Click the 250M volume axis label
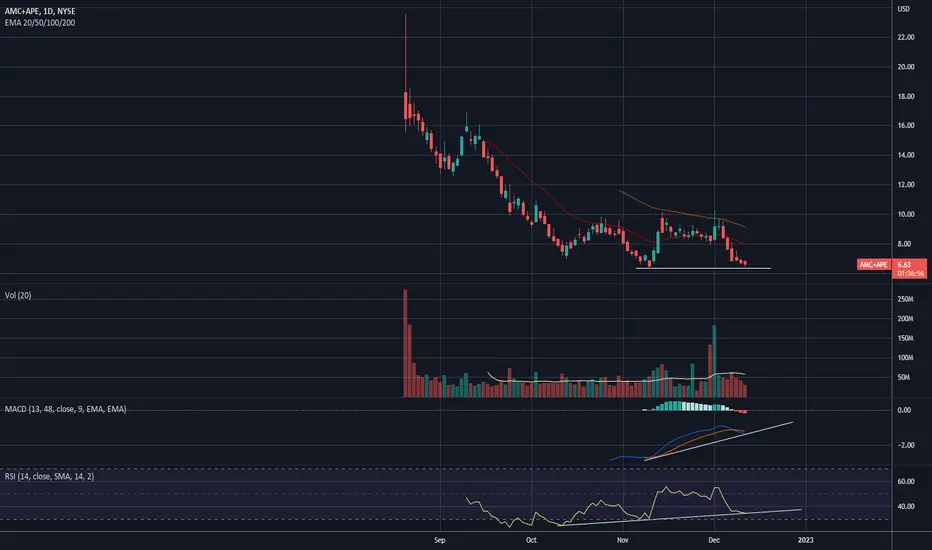 click(905, 299)
